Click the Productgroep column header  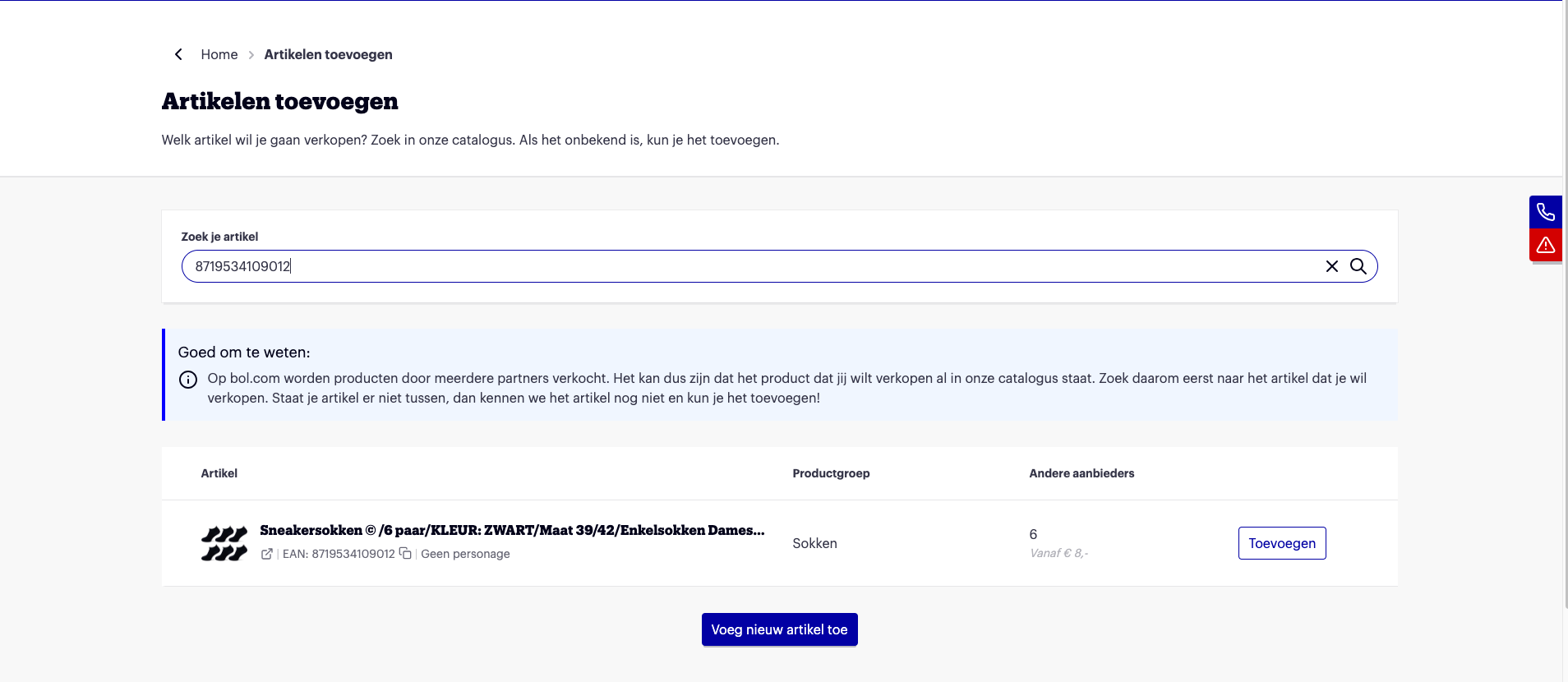click(831, 473)
